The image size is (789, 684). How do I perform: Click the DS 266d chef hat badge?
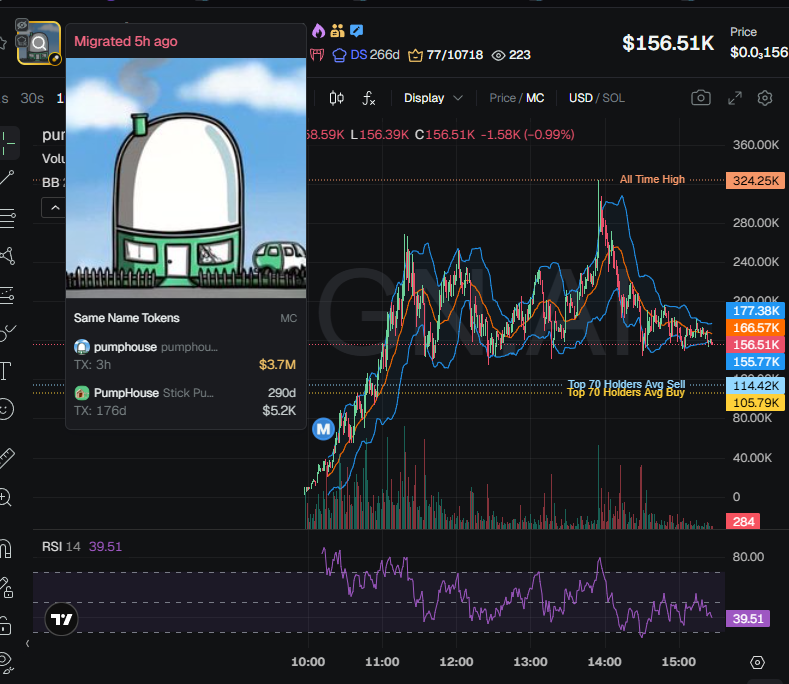click(366, 54)
